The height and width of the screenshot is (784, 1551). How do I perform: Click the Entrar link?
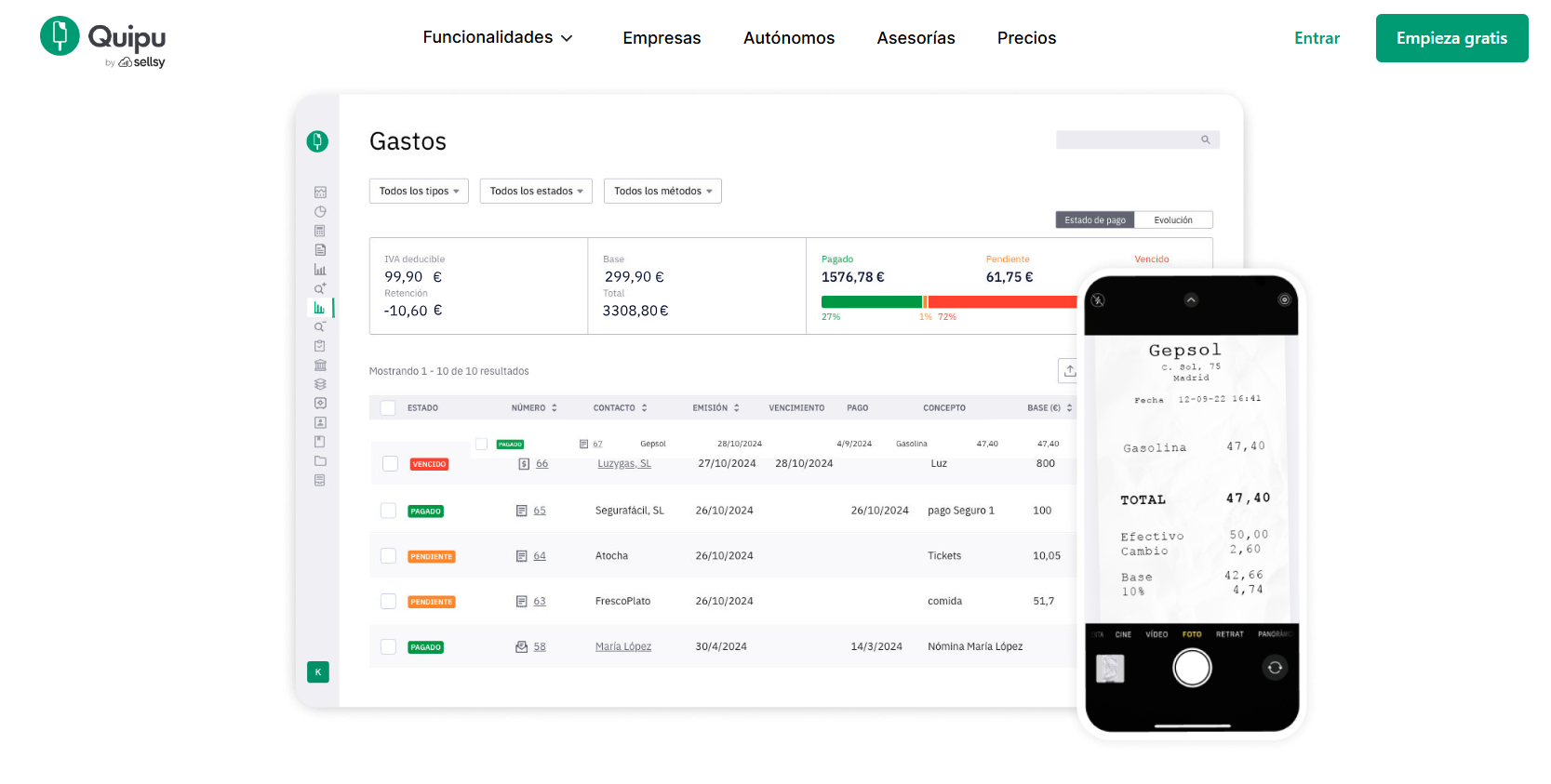tap(1317, 38)
